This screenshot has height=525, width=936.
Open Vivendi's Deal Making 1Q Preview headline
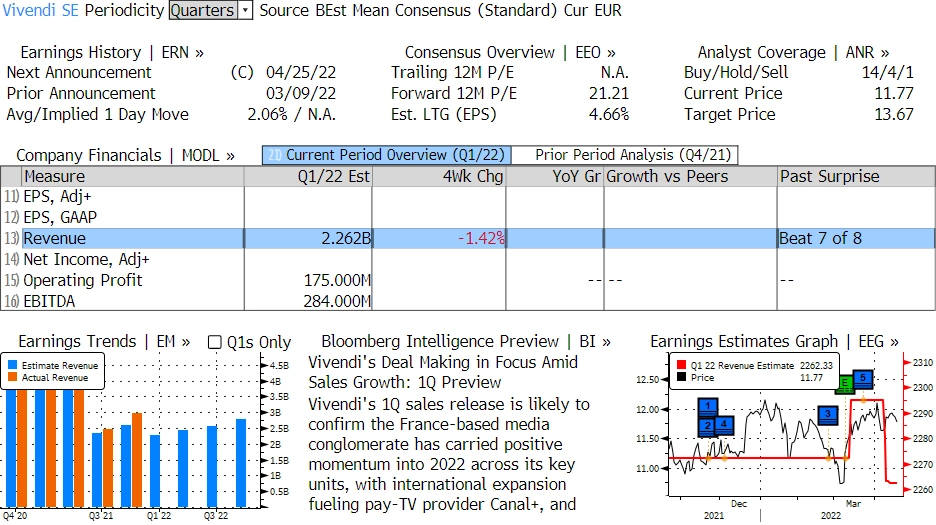443,372
